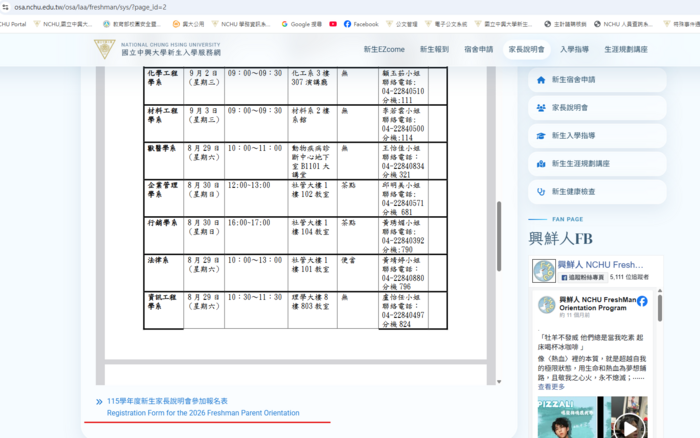The height and width of the screenshot is (438, 700).
Task: Click the embedded document scroll-down arrow
Action: [499, 382]
